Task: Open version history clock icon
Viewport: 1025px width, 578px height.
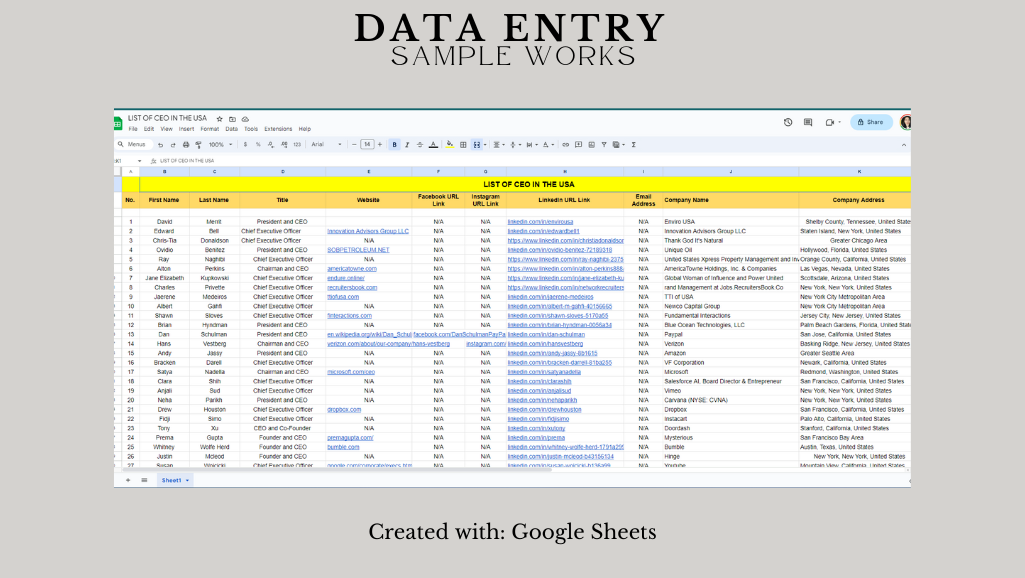Action: 788,122
